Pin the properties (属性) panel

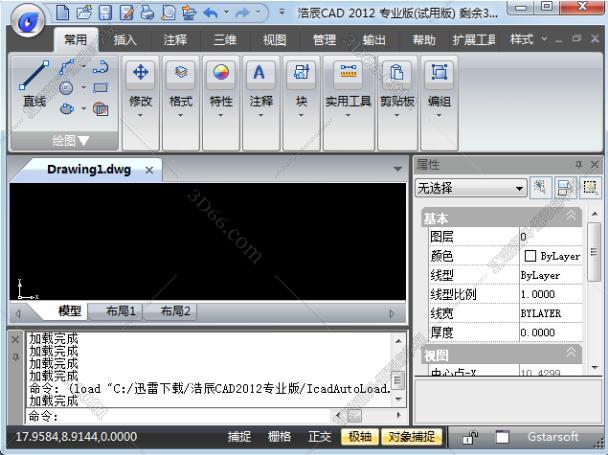(x=579, y=164)
